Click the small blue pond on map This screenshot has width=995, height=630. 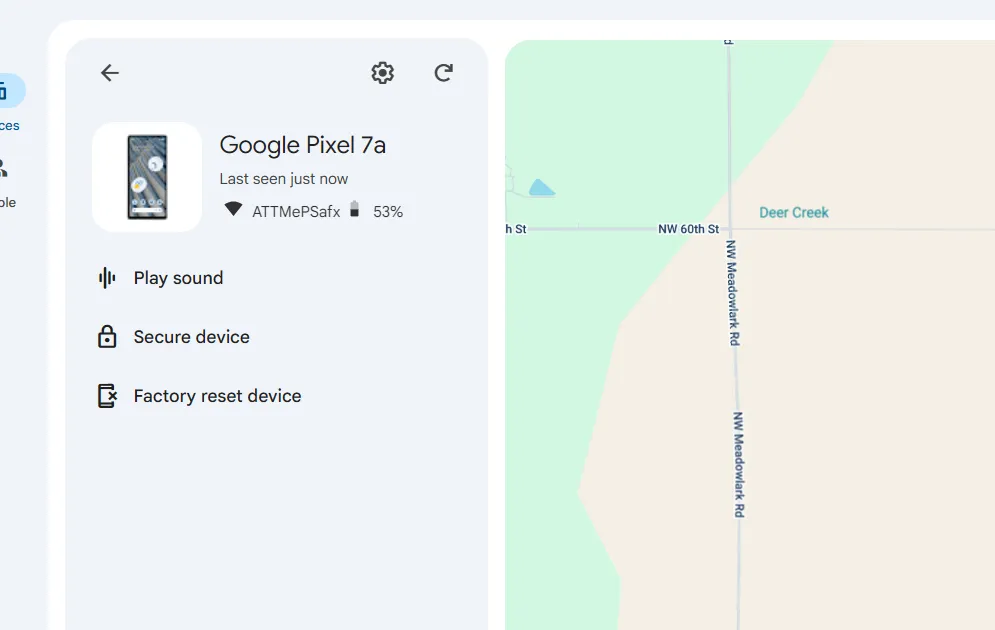pos(541,188)
